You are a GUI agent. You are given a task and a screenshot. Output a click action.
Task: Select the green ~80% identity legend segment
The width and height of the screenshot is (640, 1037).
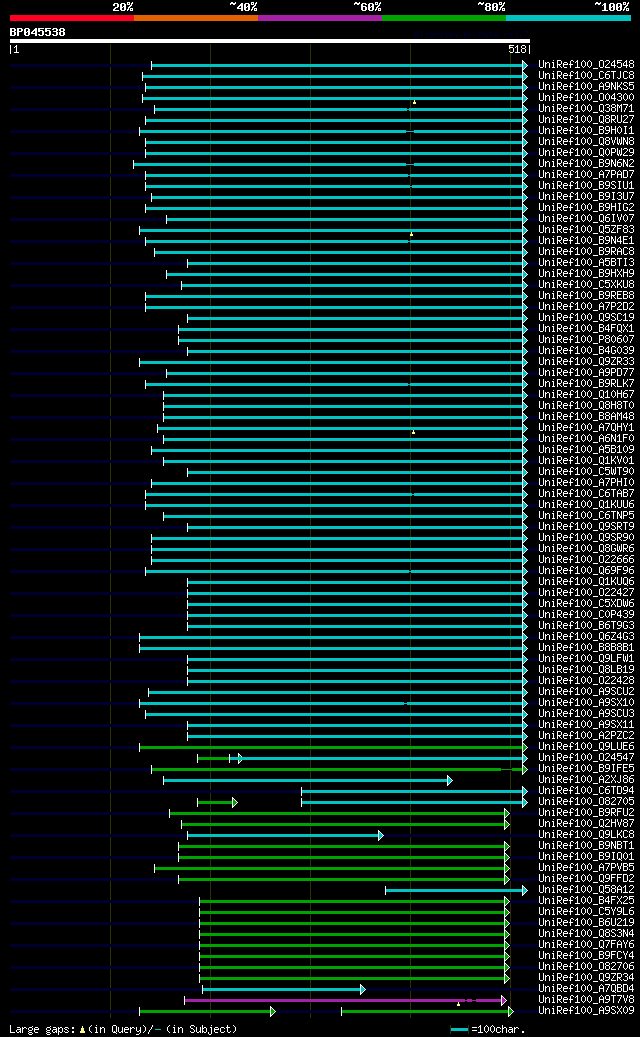pos(444,18)
